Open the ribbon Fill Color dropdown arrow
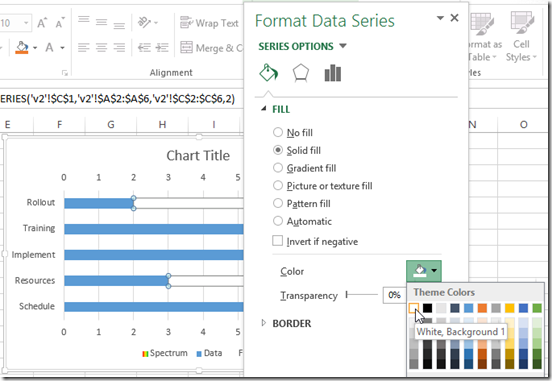This screenshot has height=381, width=552. [x=35, y=47]
